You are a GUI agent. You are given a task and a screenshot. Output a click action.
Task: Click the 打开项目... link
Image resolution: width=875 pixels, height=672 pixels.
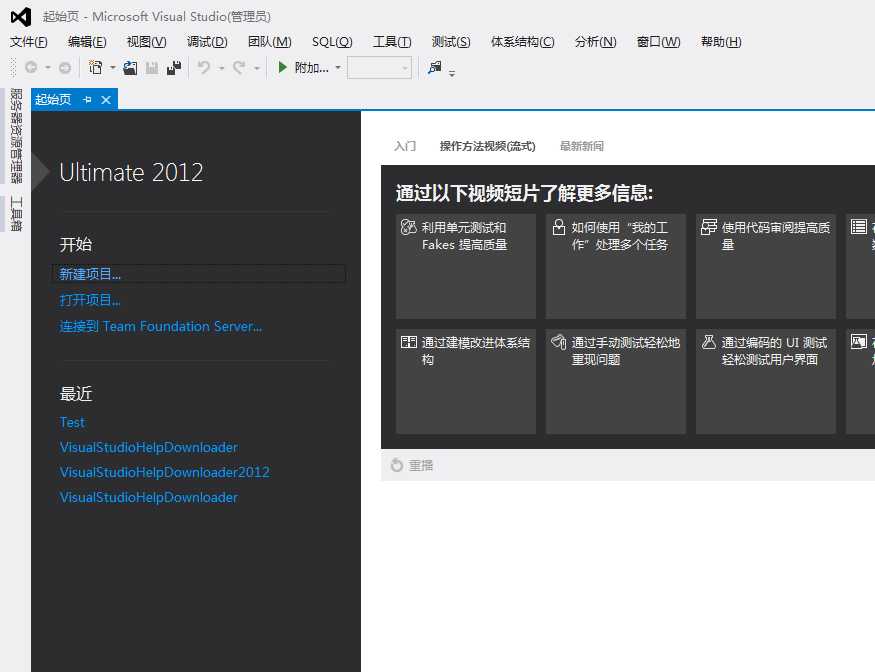point(90,300)
